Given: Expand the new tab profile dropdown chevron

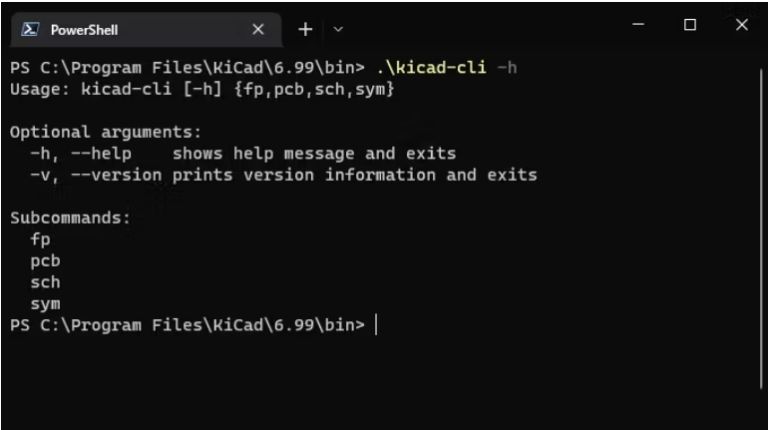Looking at the screenshot, I should coord(338,30).
